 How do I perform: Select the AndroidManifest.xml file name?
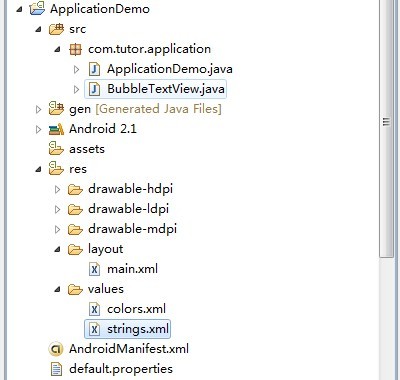click(129, 349)
